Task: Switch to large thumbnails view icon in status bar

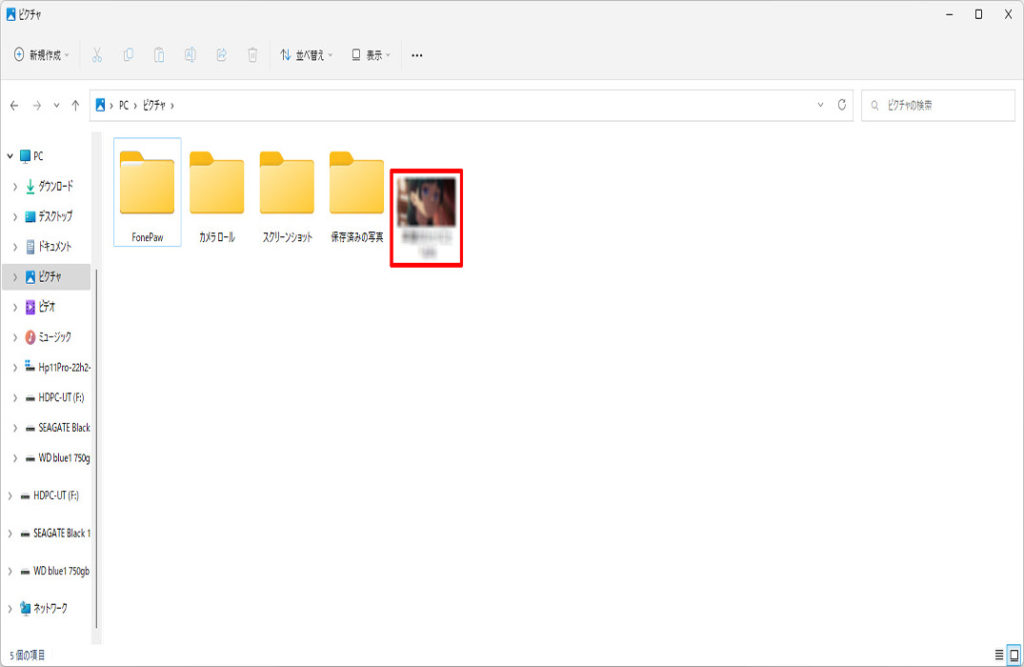Action: [x=1012, y=654]
